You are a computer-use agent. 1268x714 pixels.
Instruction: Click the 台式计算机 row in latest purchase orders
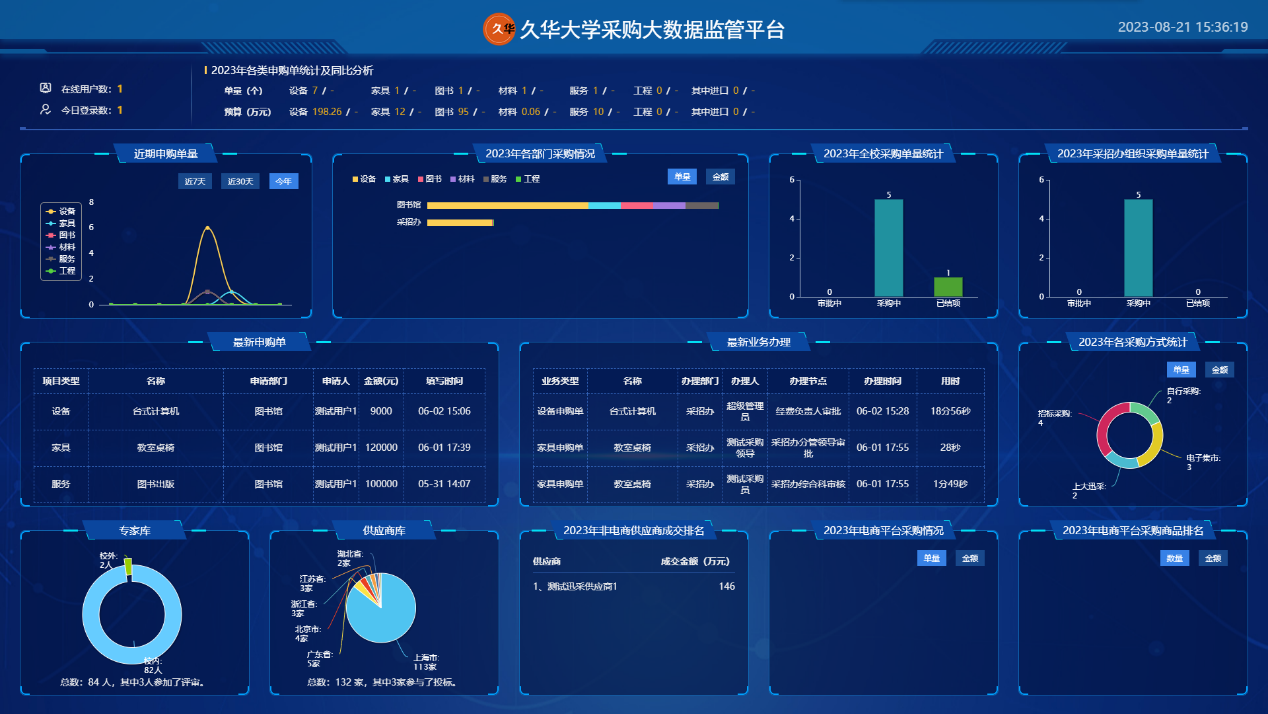tap(156, 410)
